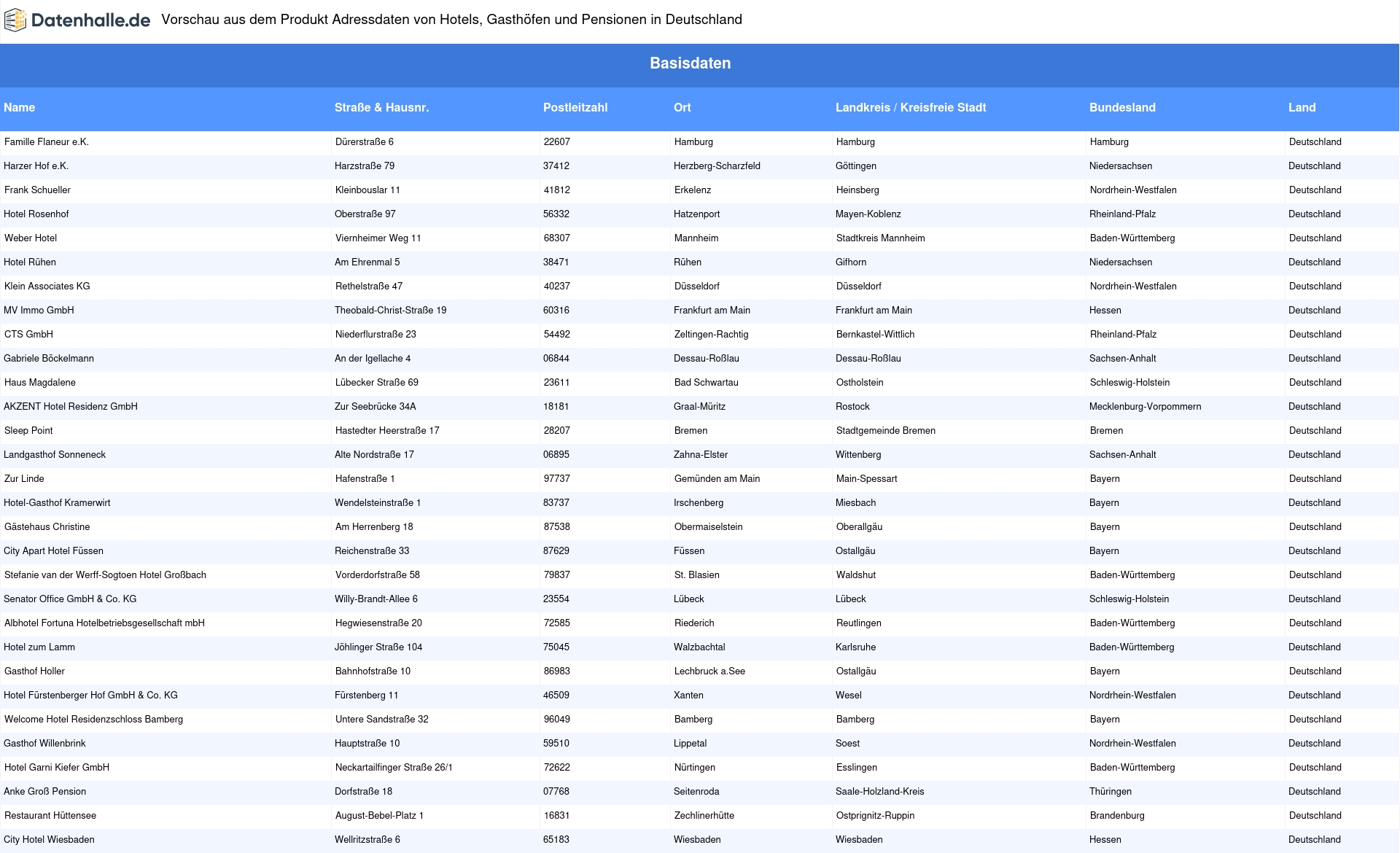Click the street cell Dürerstraße 6
The height and width of the screenshot is (853, 1400).
(x=365, y=142)
